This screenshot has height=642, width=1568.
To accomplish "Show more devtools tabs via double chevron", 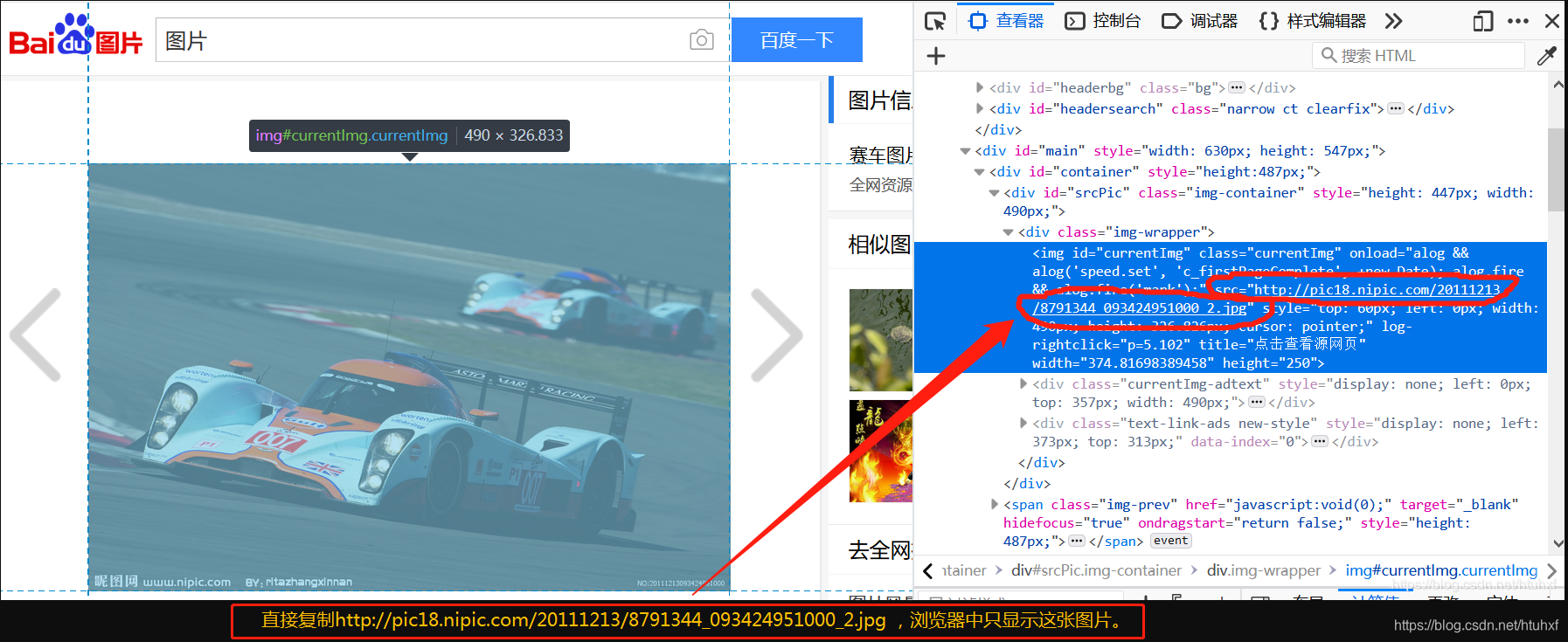I will [x=1394, y=21].
